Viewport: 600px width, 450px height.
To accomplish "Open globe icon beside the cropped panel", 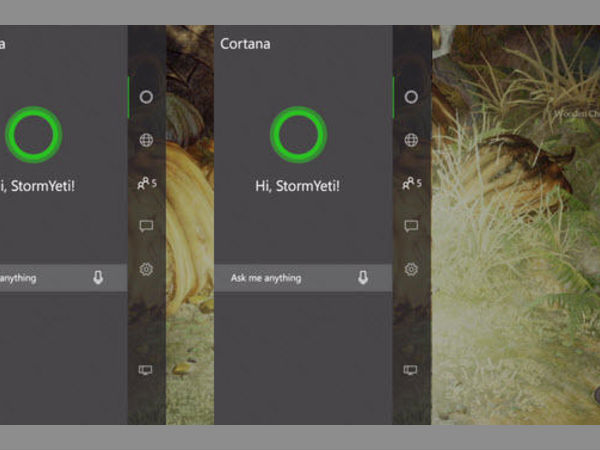I will tap(146, 140).
